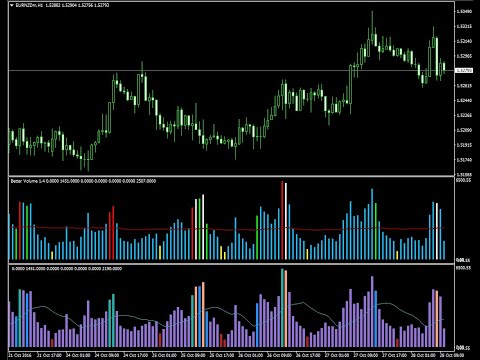Screen dimensions: 480x360
Task: Click the 27 Oct 09:00 time axis label
Action: (366, 355)
